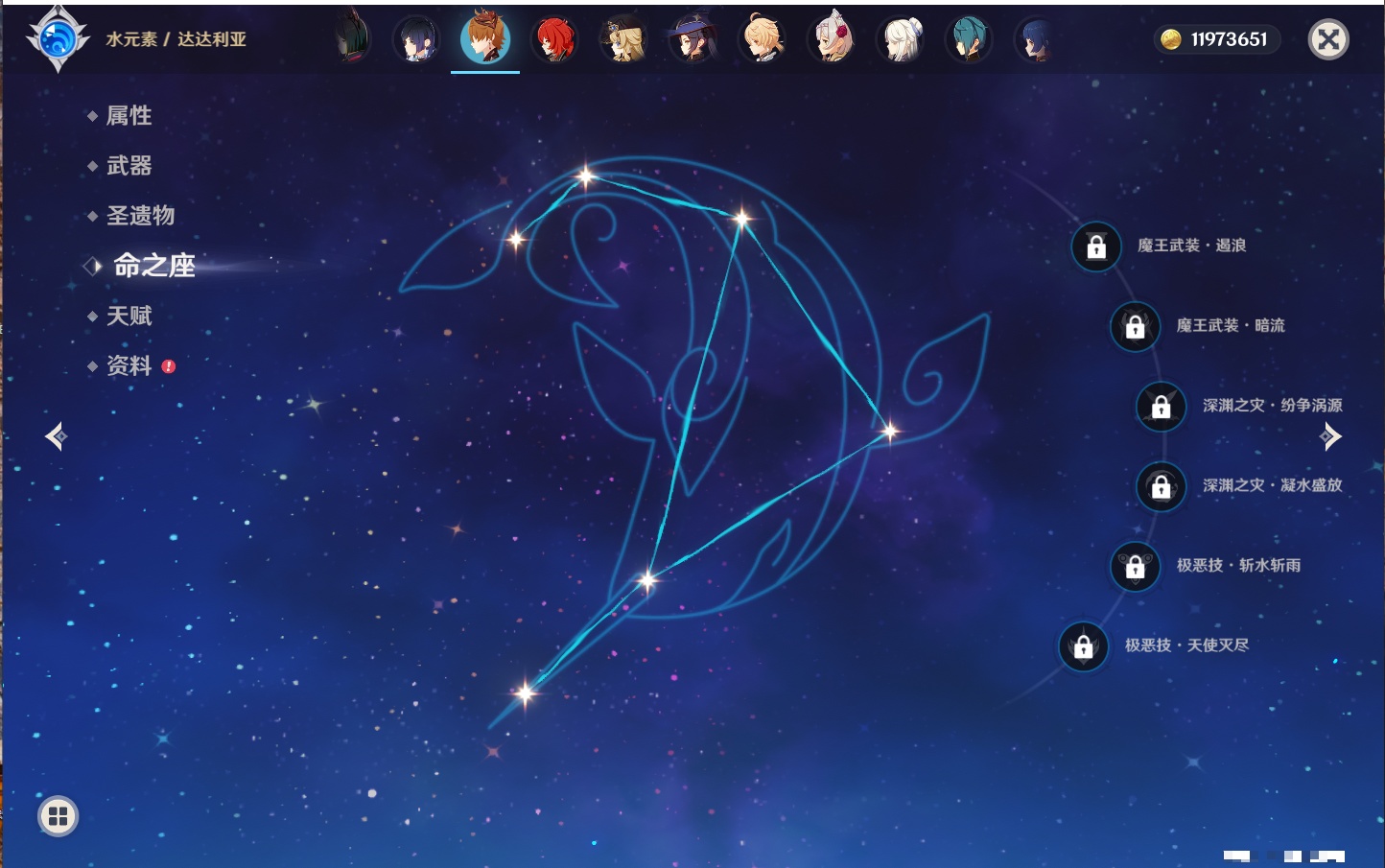Click the lock icon for 魔王武装・暗流

pos(1135,326)
